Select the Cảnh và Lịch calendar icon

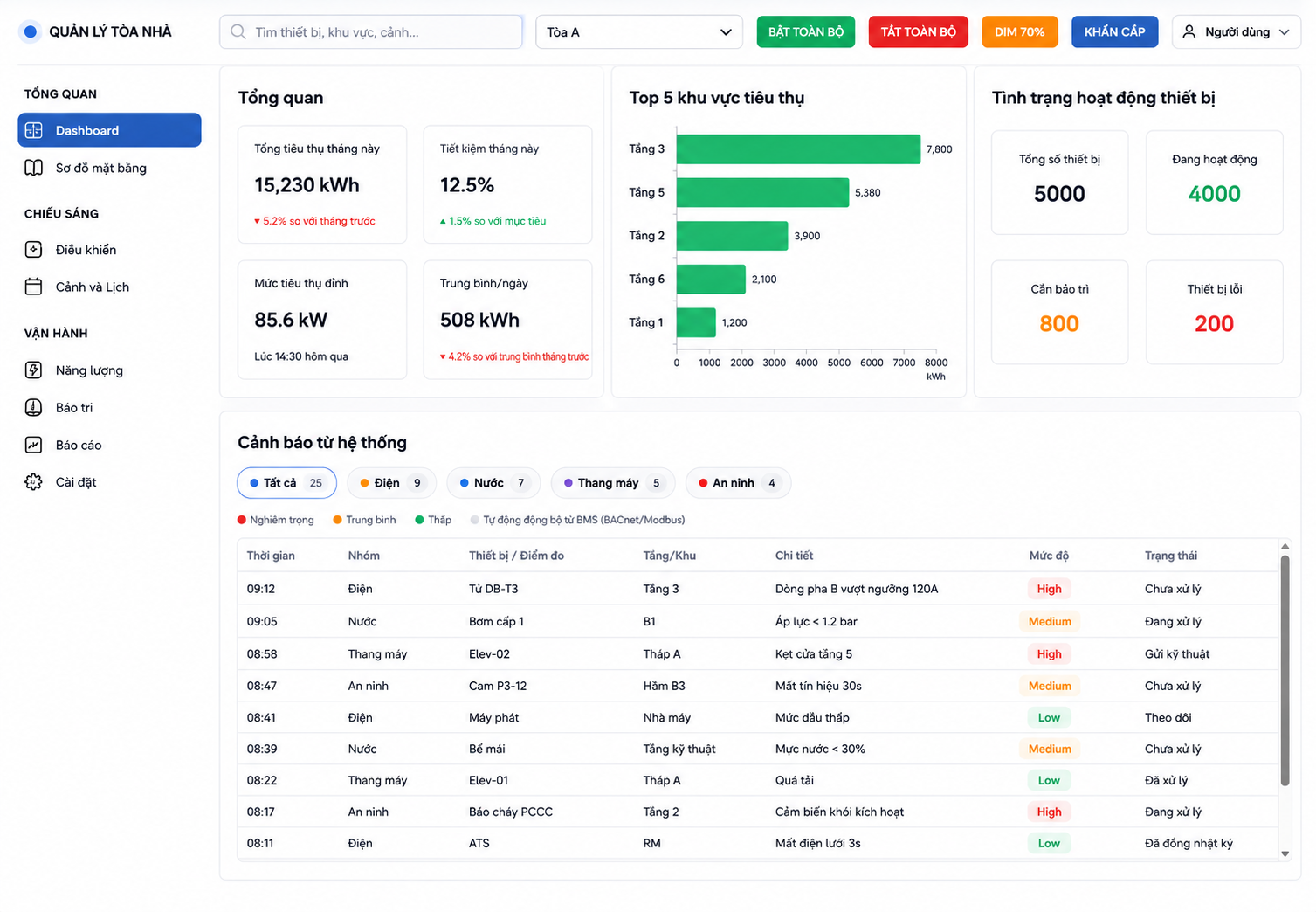[34, 287]
